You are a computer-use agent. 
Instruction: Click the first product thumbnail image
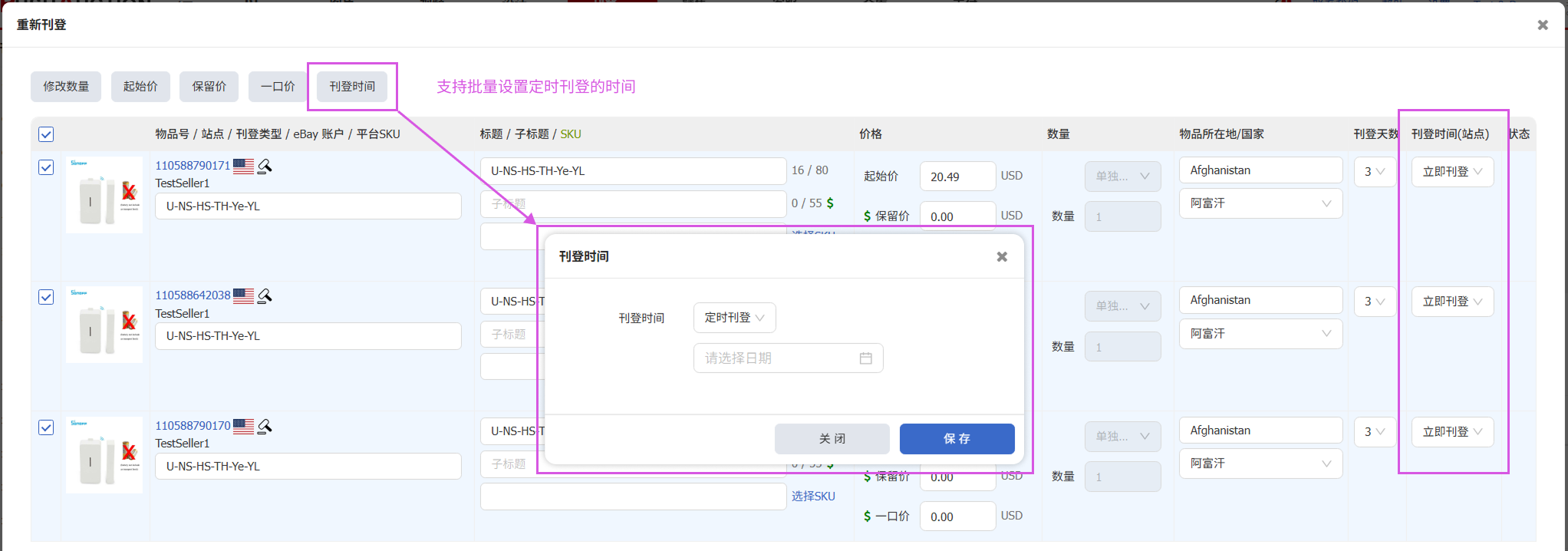click(x=104, y=195)
